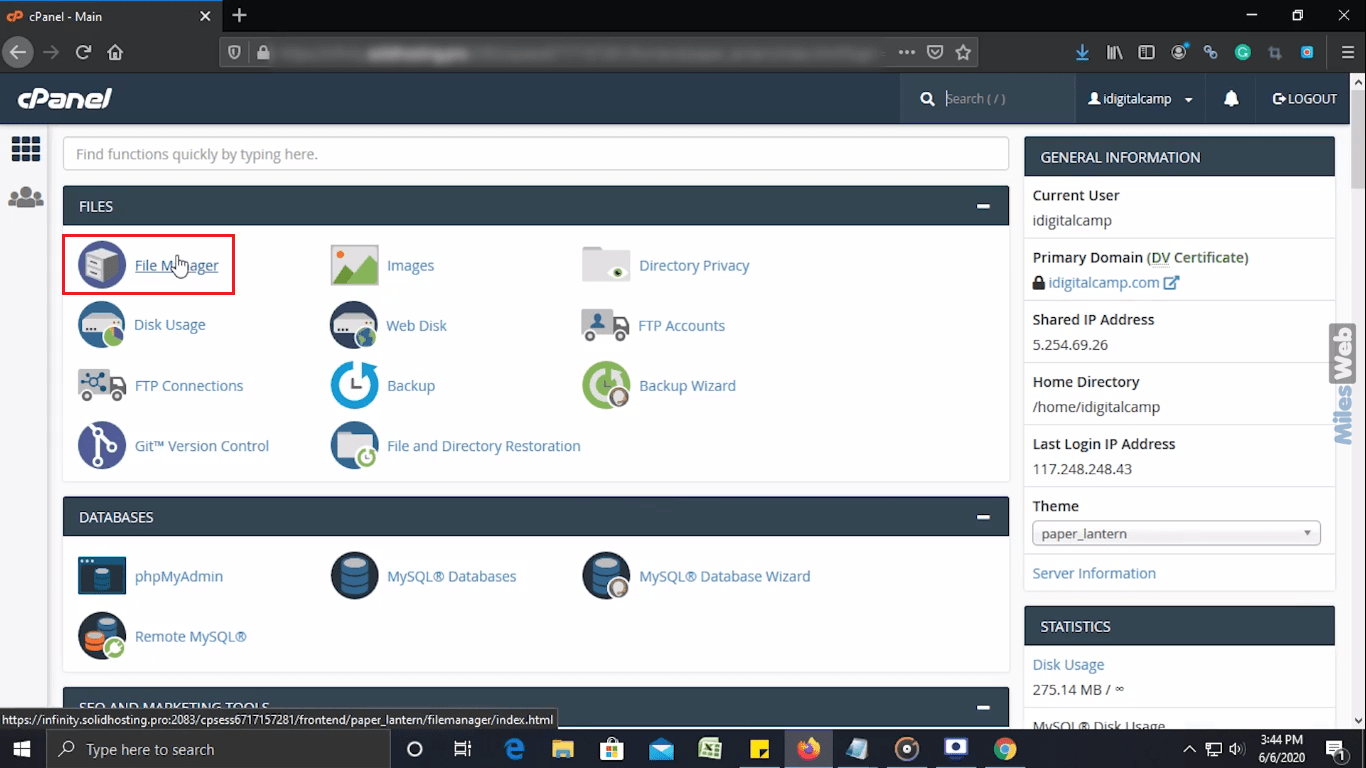Open File and Directory Restoration icon
Viewport: 1366px width, 768px height.
pos(354,445)
